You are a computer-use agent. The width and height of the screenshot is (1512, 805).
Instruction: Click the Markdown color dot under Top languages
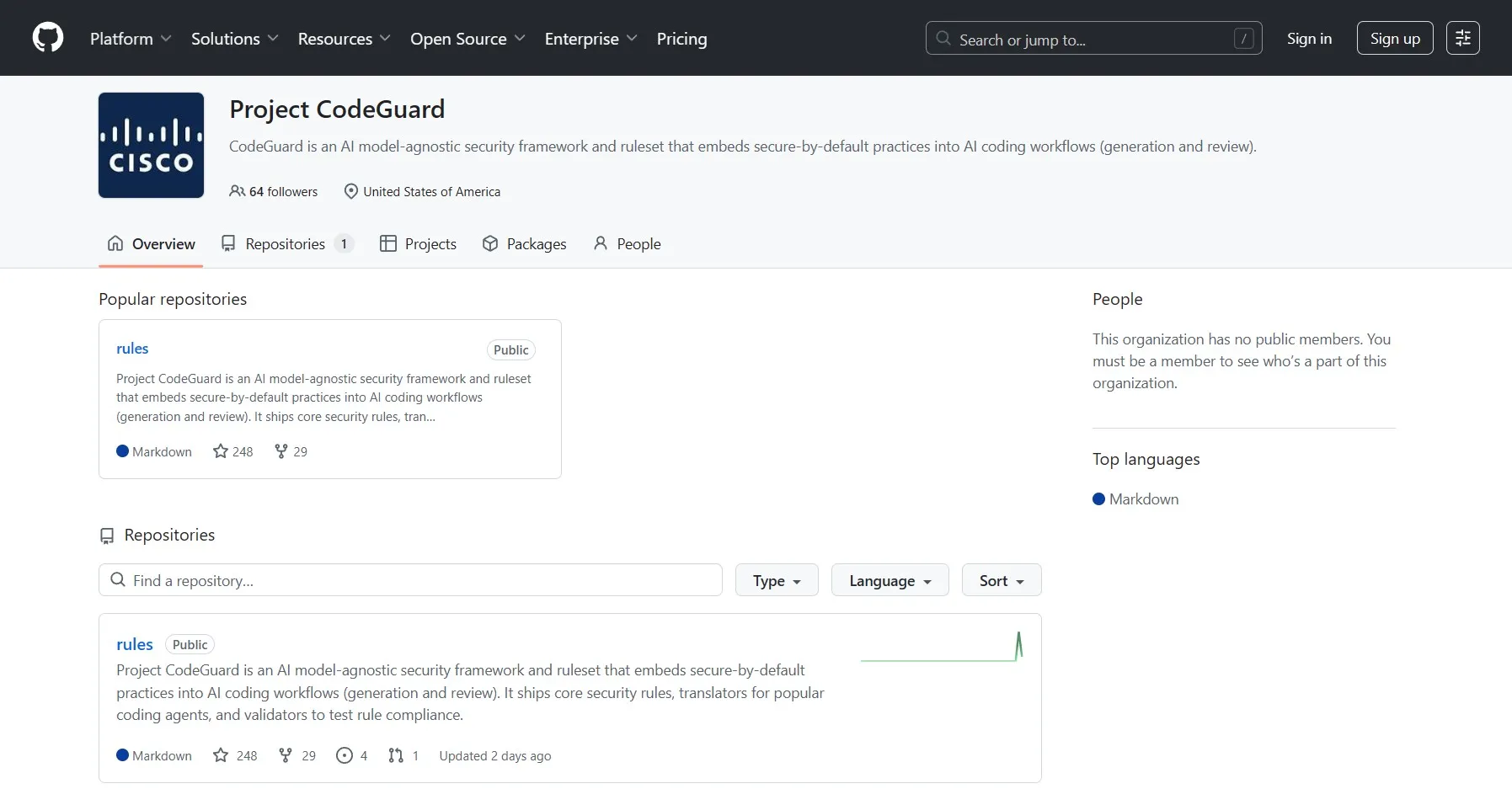click(x=1099, y=498)
